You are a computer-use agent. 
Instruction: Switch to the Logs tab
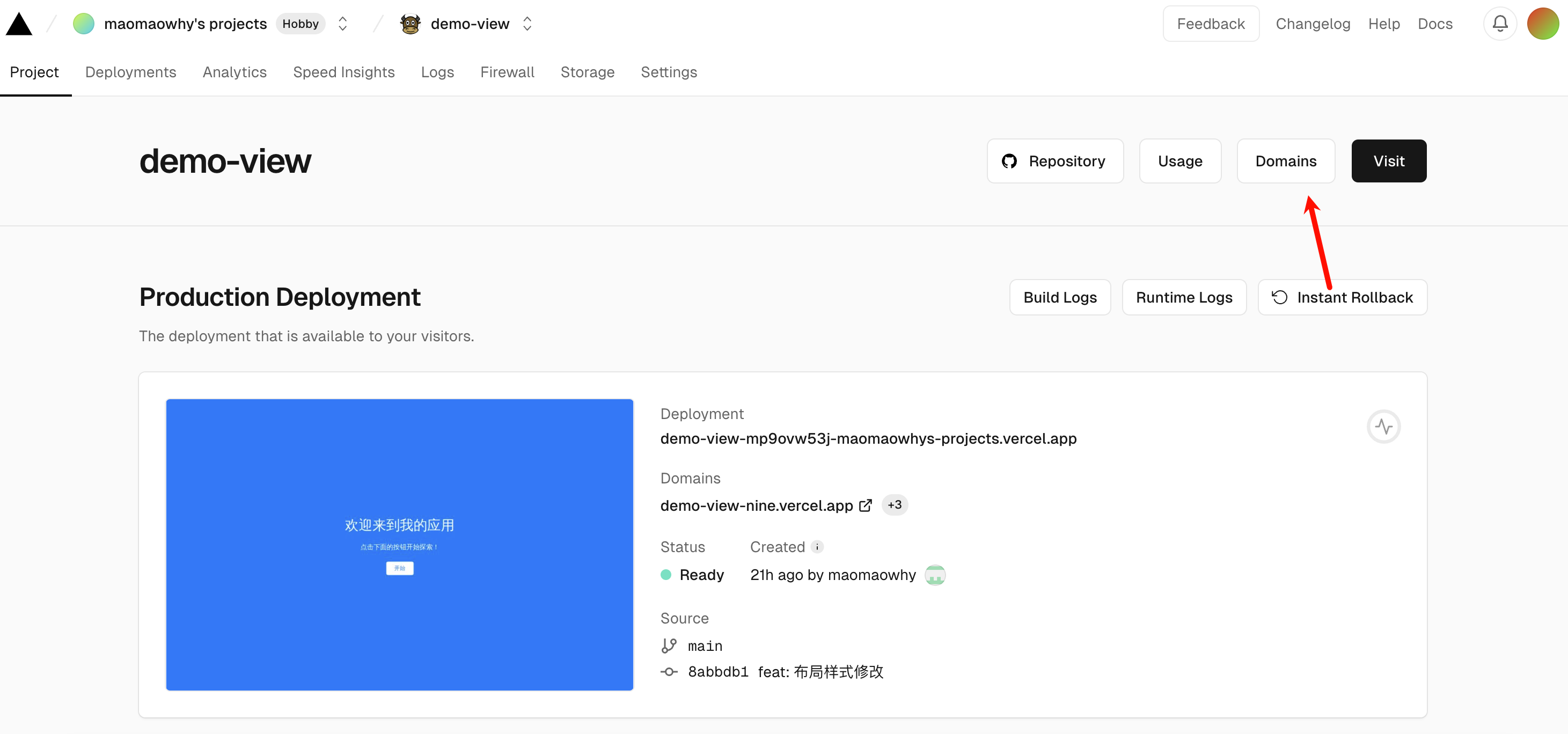(x=437, y=72)
